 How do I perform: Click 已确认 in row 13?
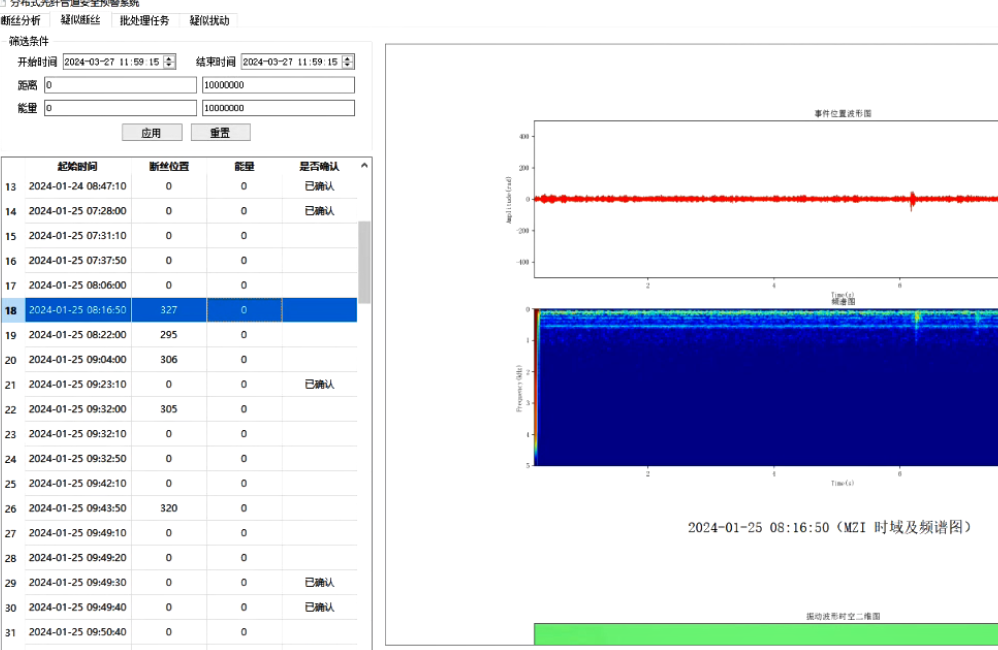click(x=320, y=186)
